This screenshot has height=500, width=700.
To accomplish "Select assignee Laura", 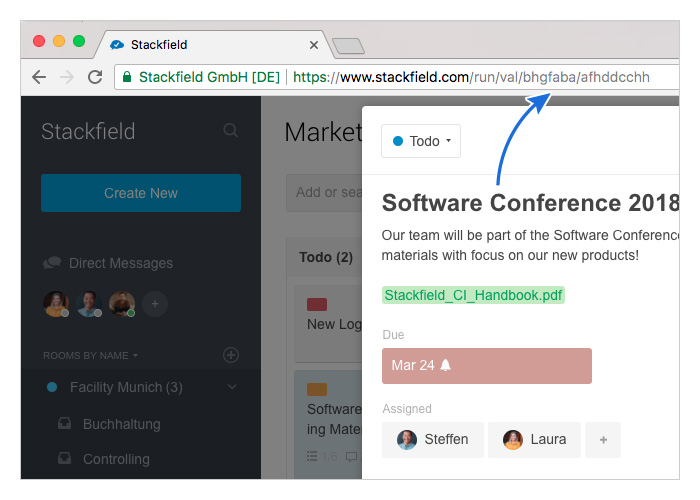I will (534, 440).
